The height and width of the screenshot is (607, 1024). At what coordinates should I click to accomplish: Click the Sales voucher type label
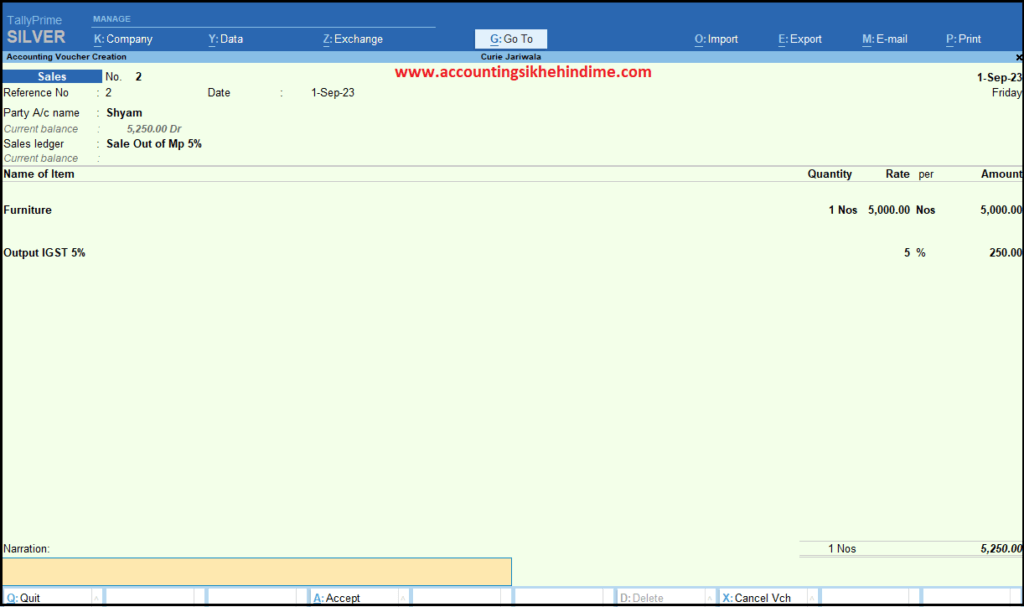click(x=52, y=77)
